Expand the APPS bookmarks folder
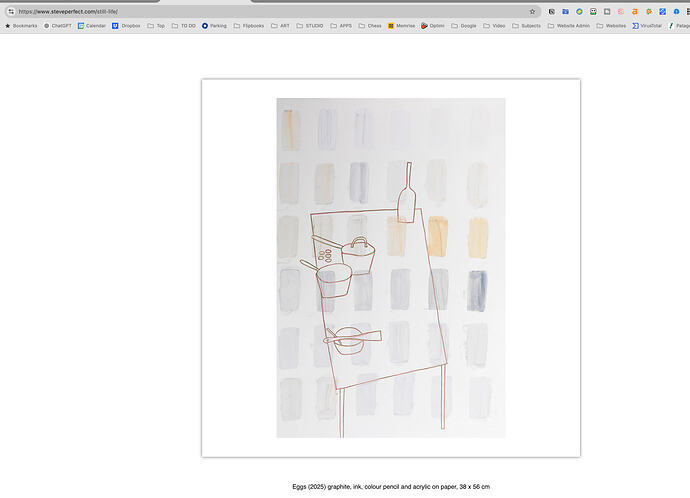Image resolution: width=690 pixels, height=498 pixels. (341, 26)
